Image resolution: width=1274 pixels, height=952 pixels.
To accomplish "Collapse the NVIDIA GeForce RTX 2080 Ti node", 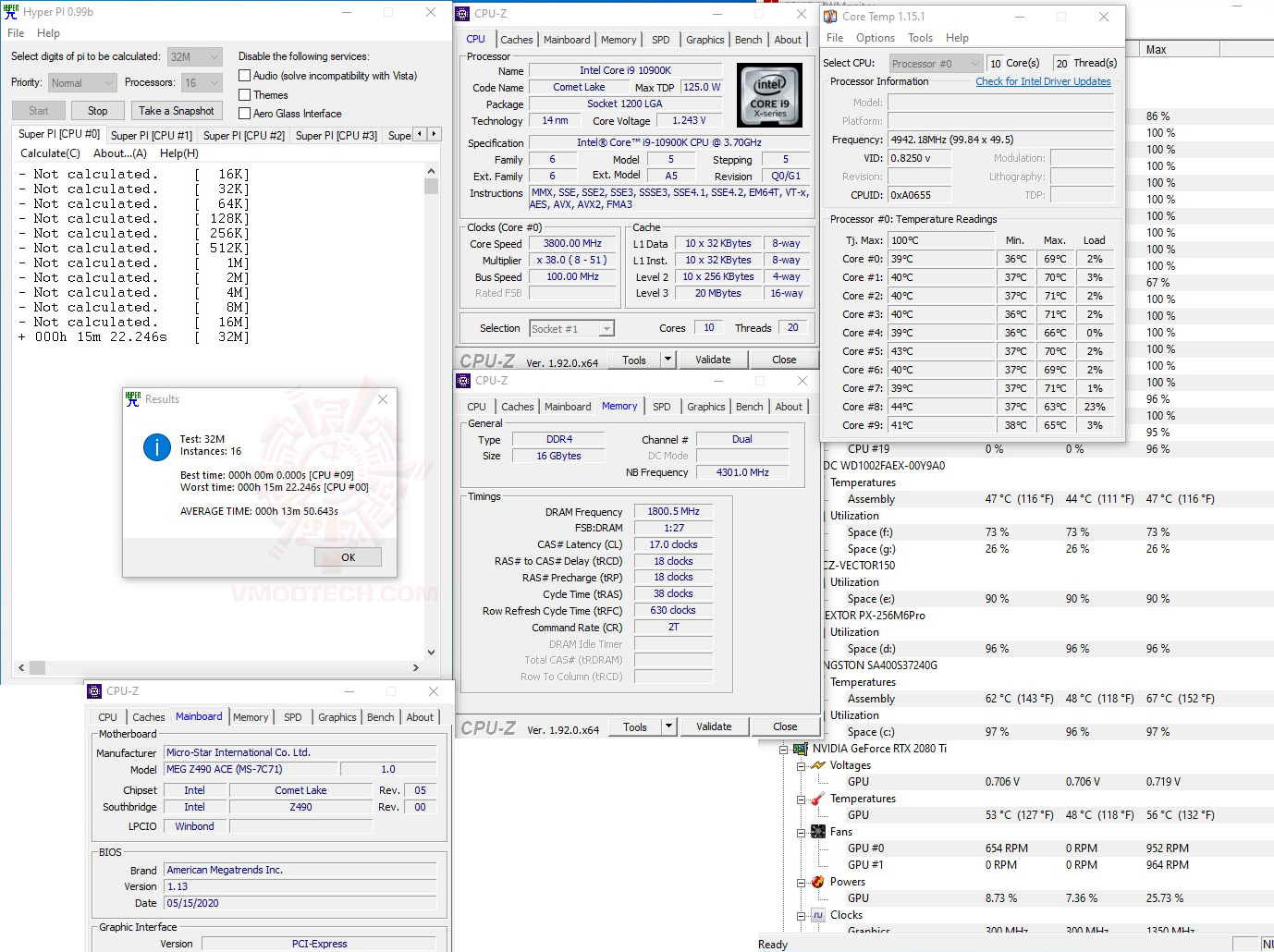I will (783, 750).
